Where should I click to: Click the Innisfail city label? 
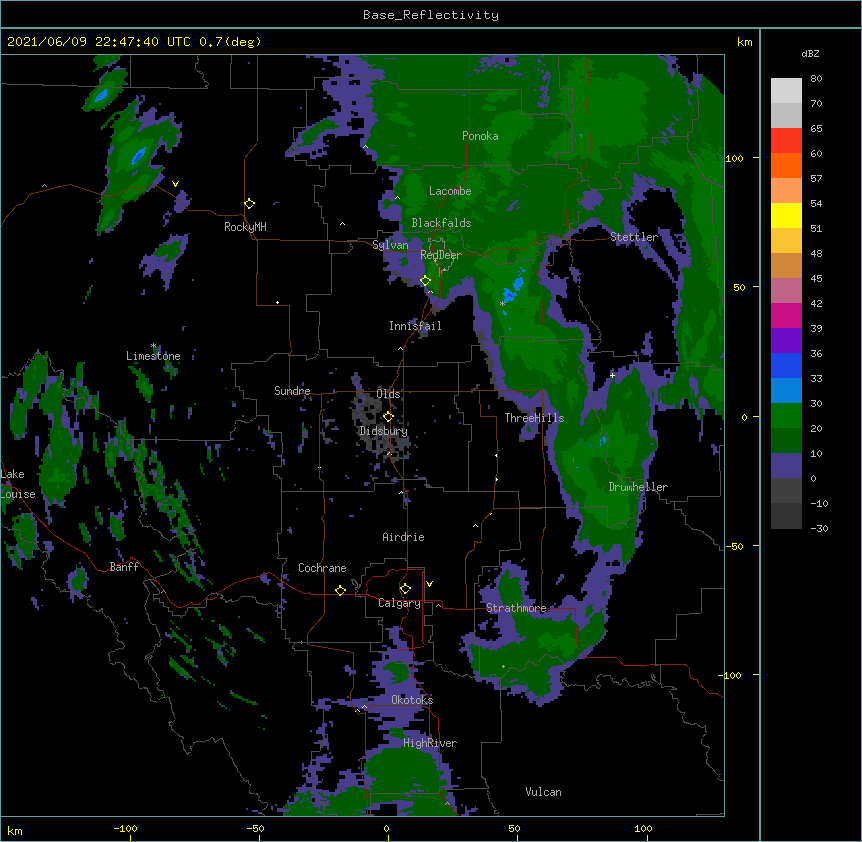click(415, 326)
